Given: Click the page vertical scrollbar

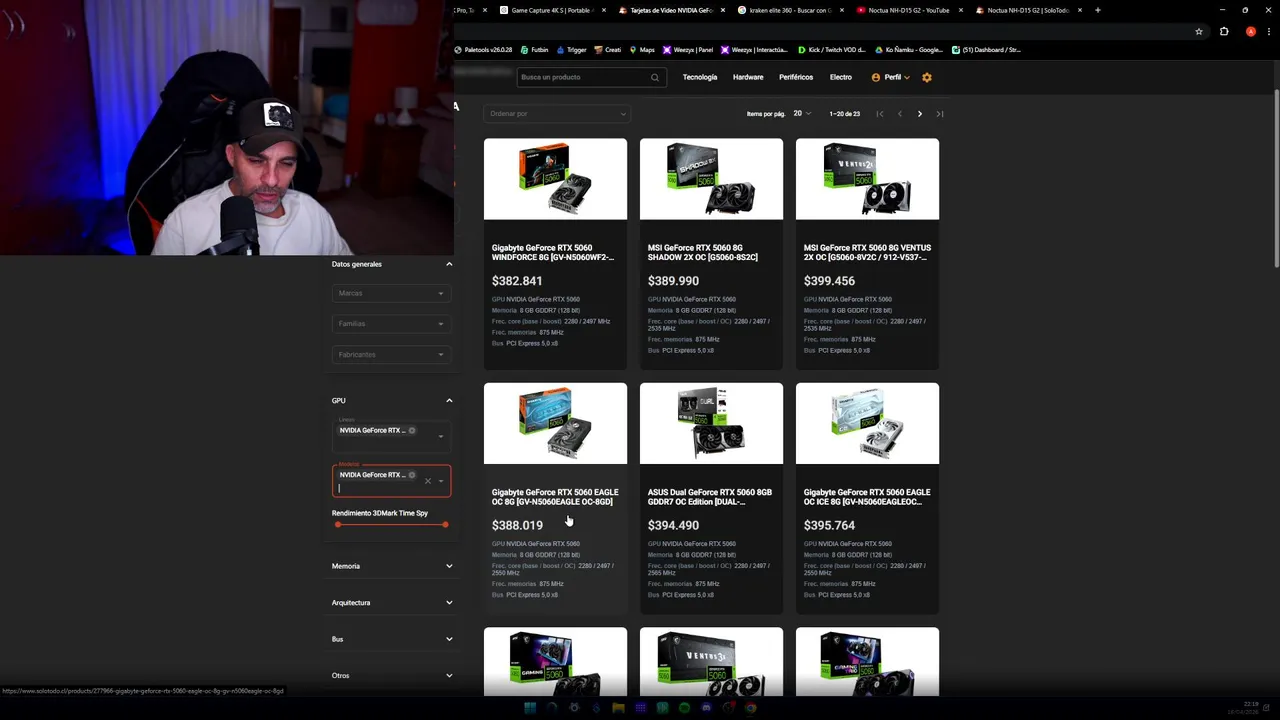Looking at the screenshot, I should [x=1276, y=180].
